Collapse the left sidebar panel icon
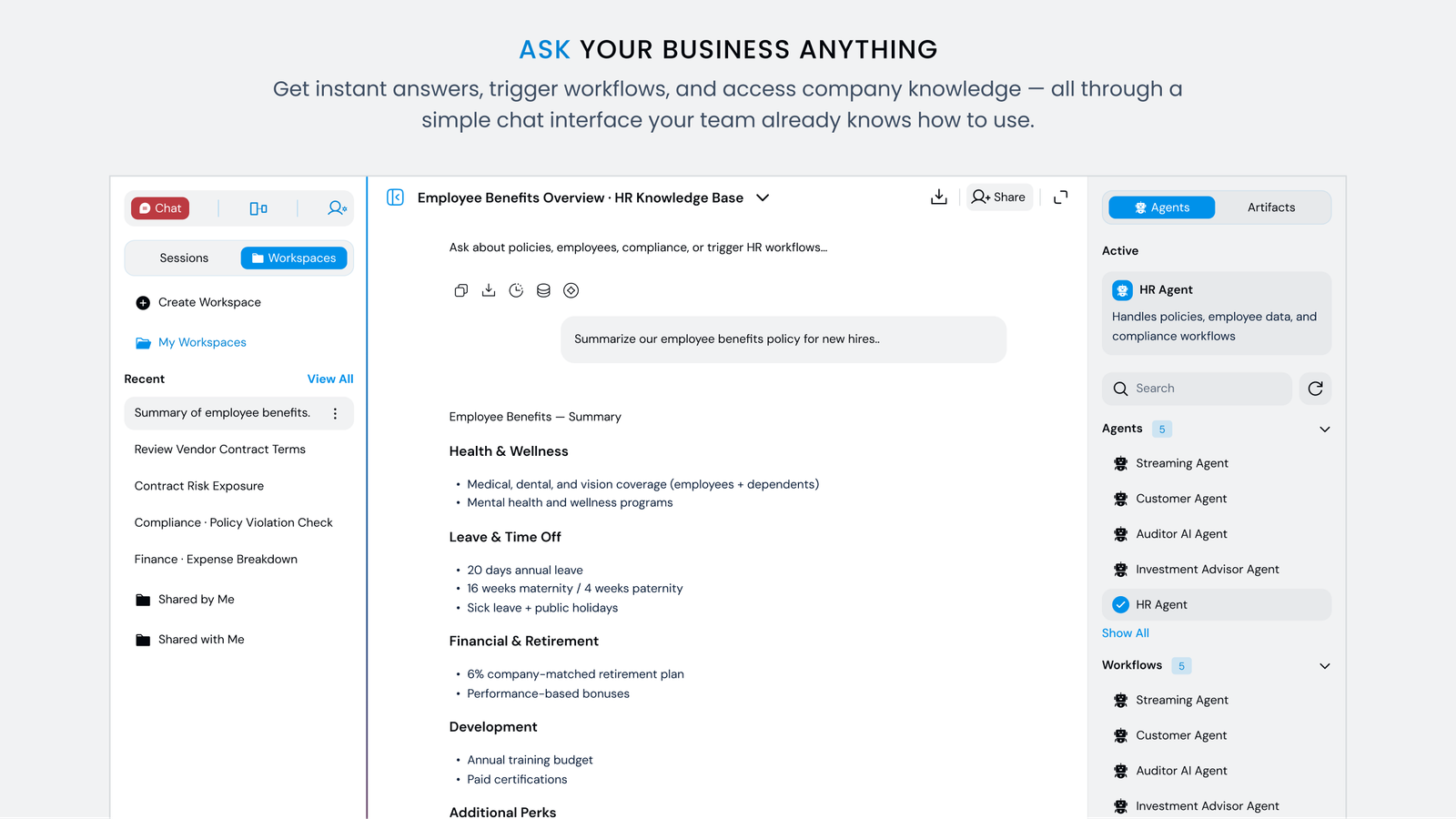Screen dimensions: 1456x819 [x=395, y=197]
